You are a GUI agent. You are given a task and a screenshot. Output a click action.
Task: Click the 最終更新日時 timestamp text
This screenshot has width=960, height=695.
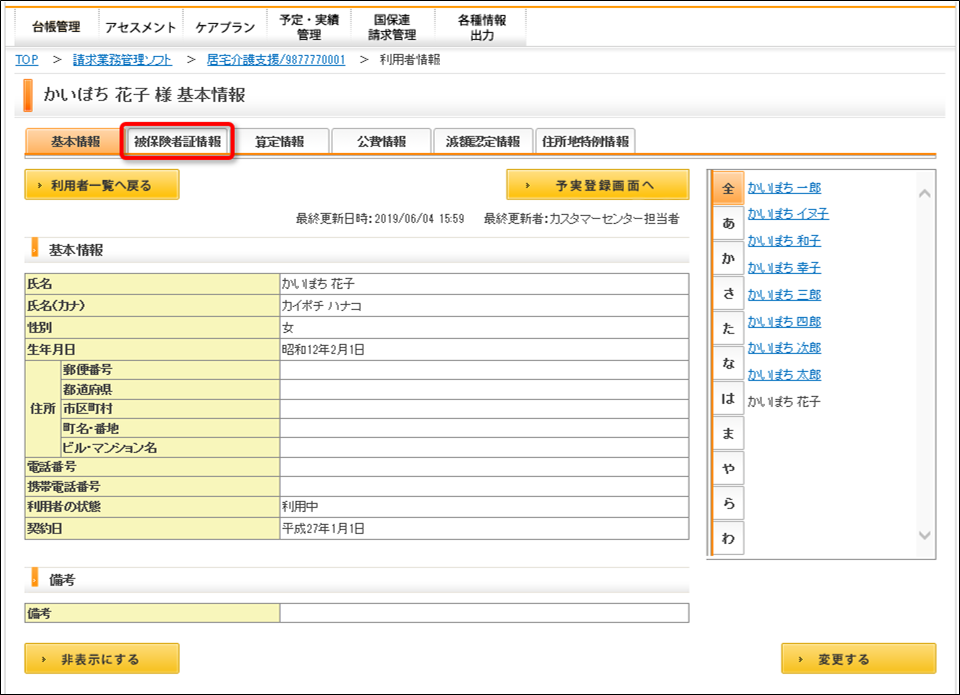coord(380,219)
